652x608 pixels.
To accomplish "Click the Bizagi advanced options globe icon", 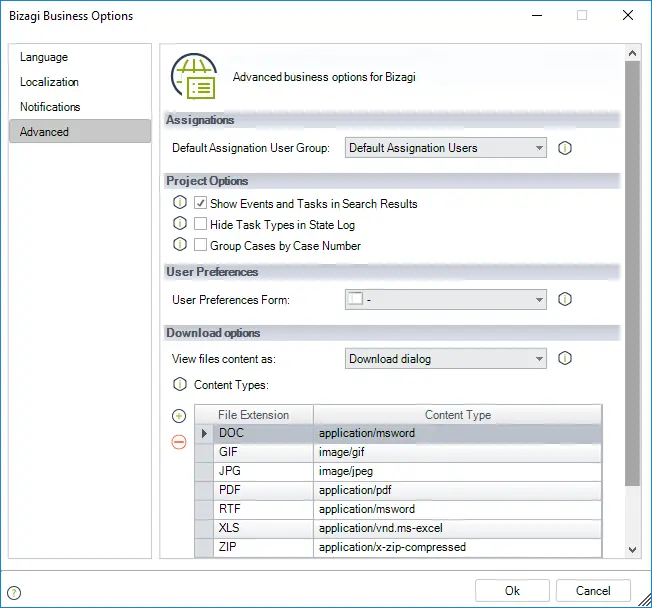I will [194, 76].
